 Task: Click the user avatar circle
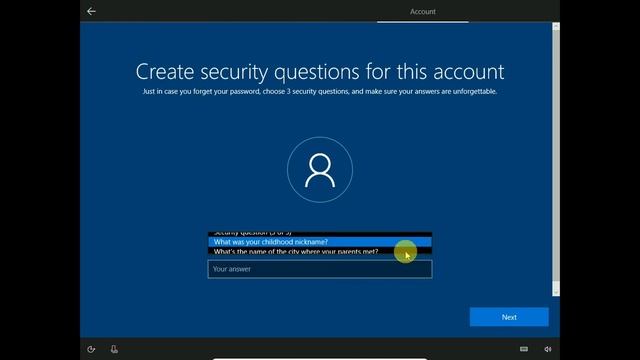[320, 169]
